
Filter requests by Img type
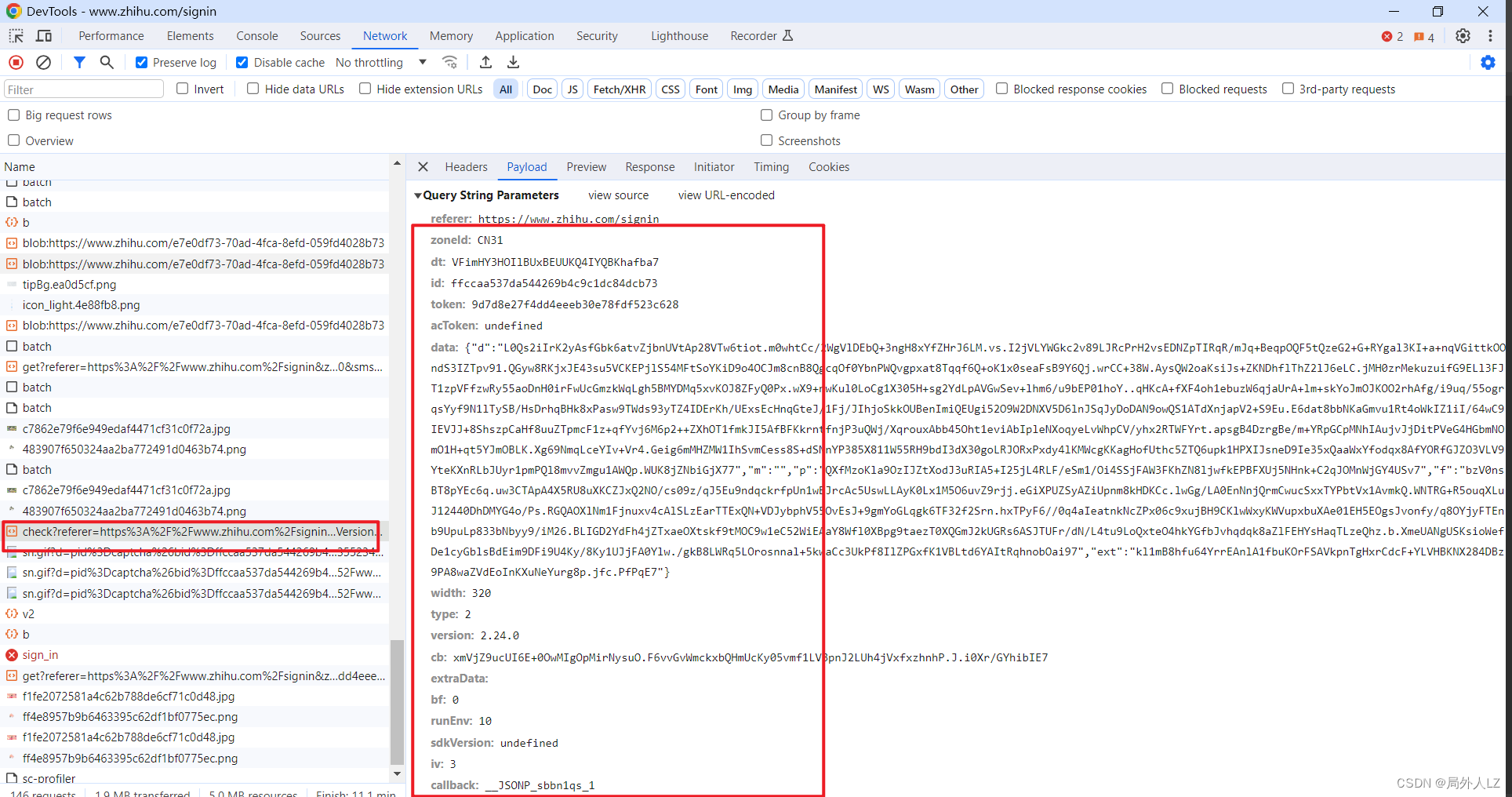pyautogui.click(x=743, y=89)
